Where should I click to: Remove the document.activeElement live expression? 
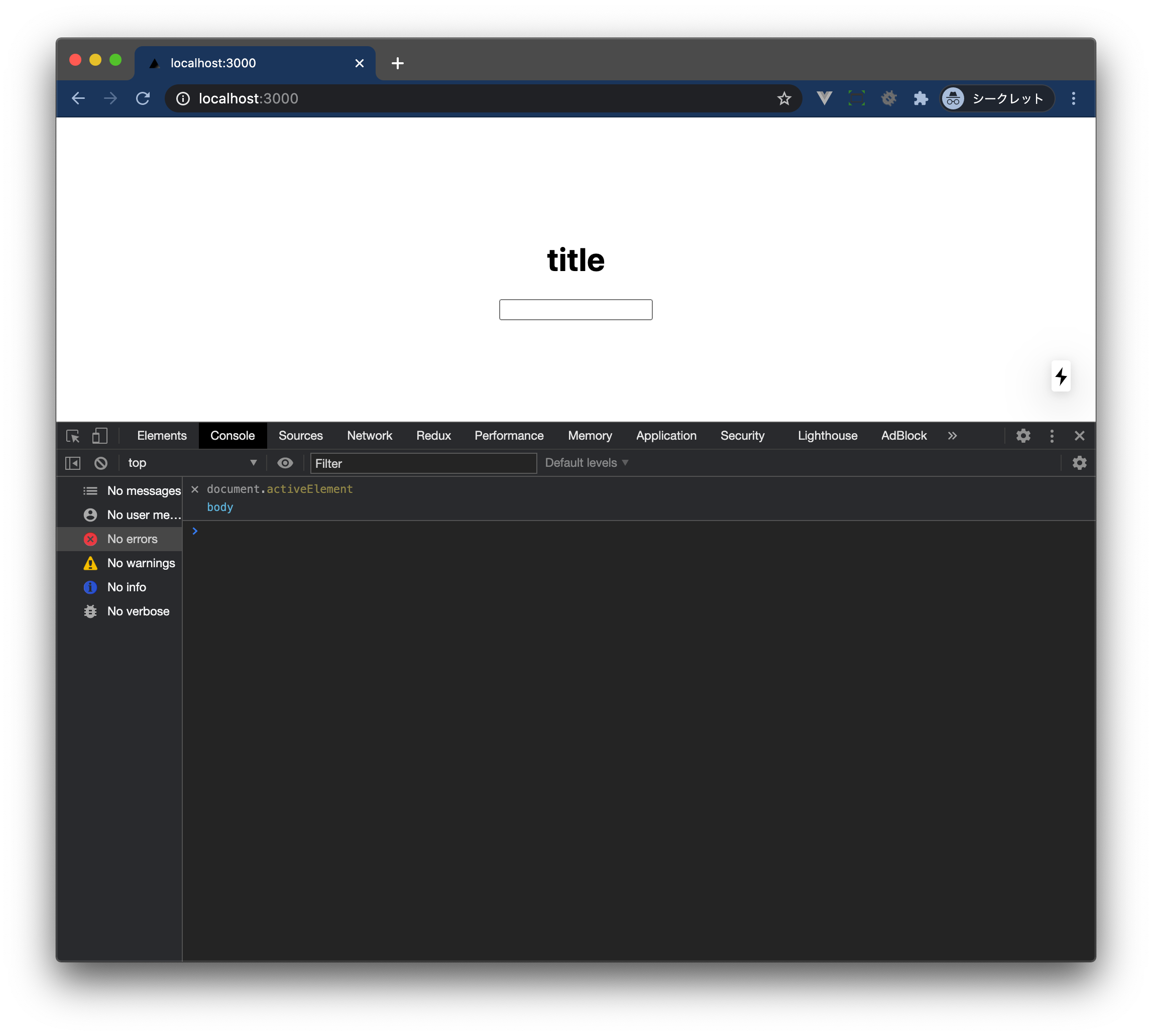tap(195, 489)
